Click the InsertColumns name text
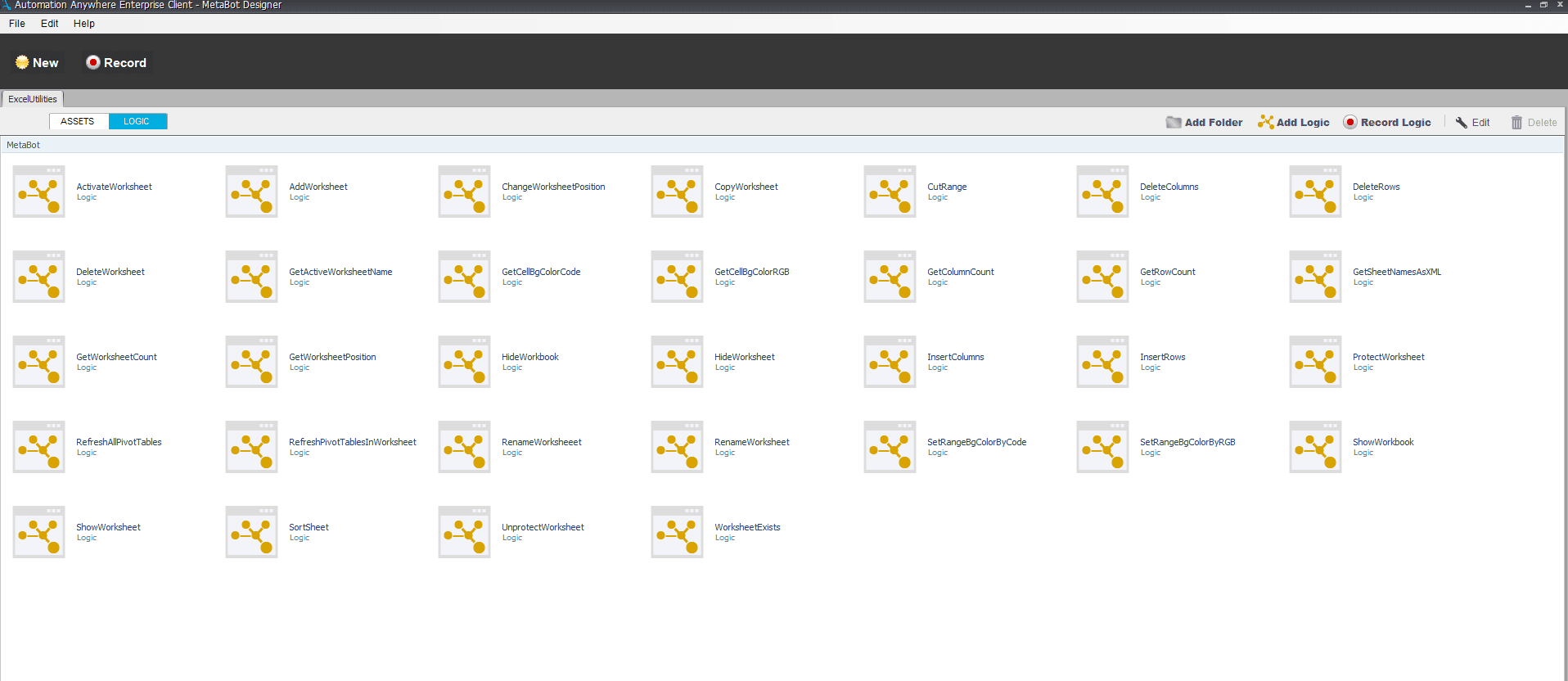1568x681 pixels. pos(956,357)
